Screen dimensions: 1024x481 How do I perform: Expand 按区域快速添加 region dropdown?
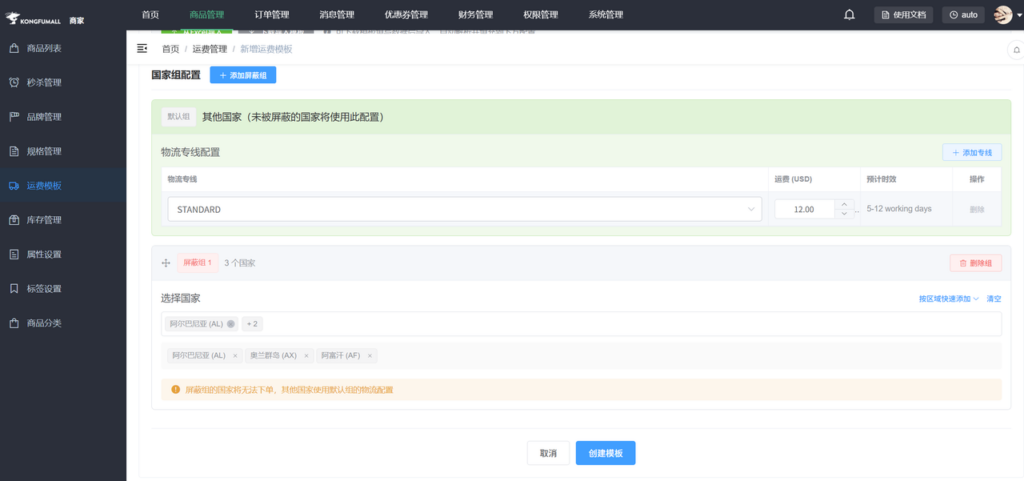coord(949,299)
